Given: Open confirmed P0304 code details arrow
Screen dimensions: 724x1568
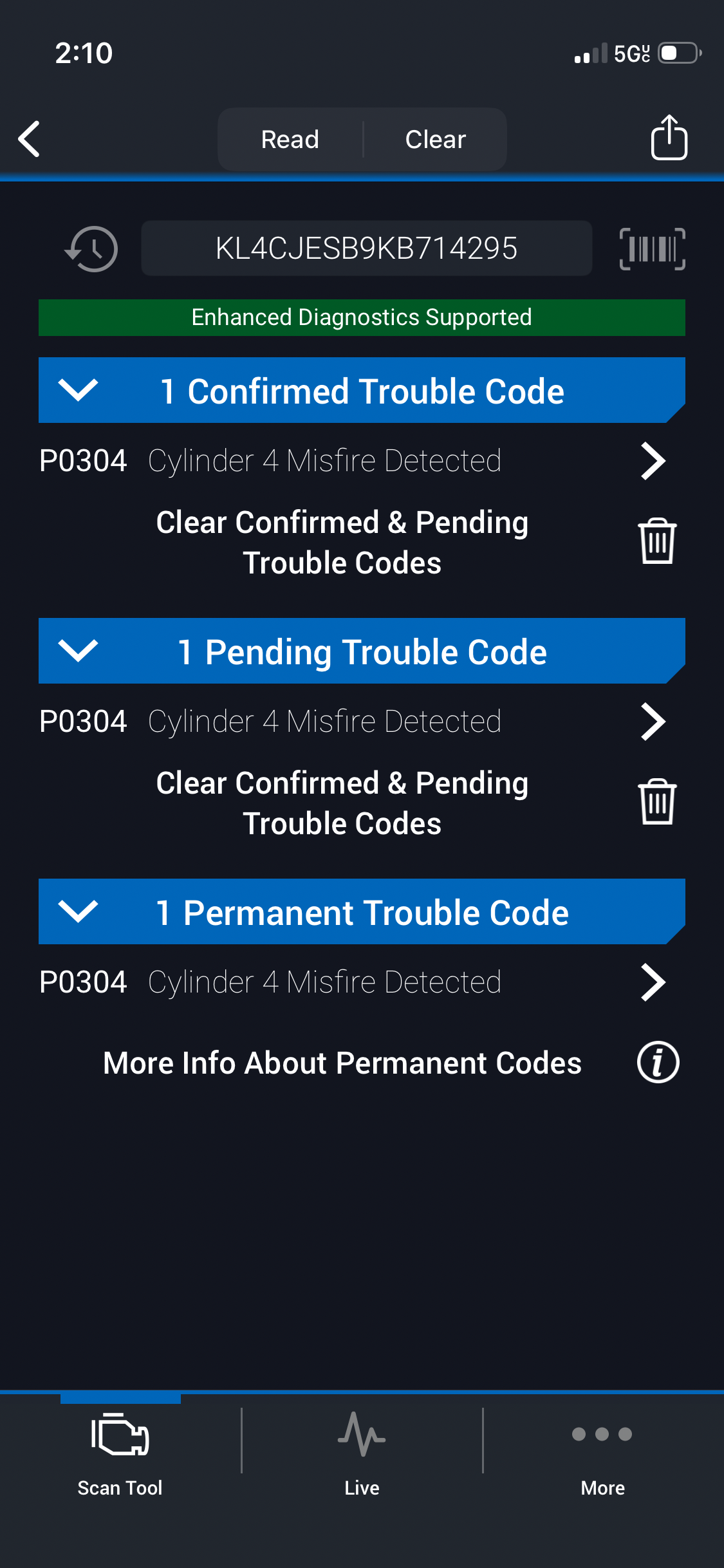Looking at the screenshot, I should [x=653, y=461].
